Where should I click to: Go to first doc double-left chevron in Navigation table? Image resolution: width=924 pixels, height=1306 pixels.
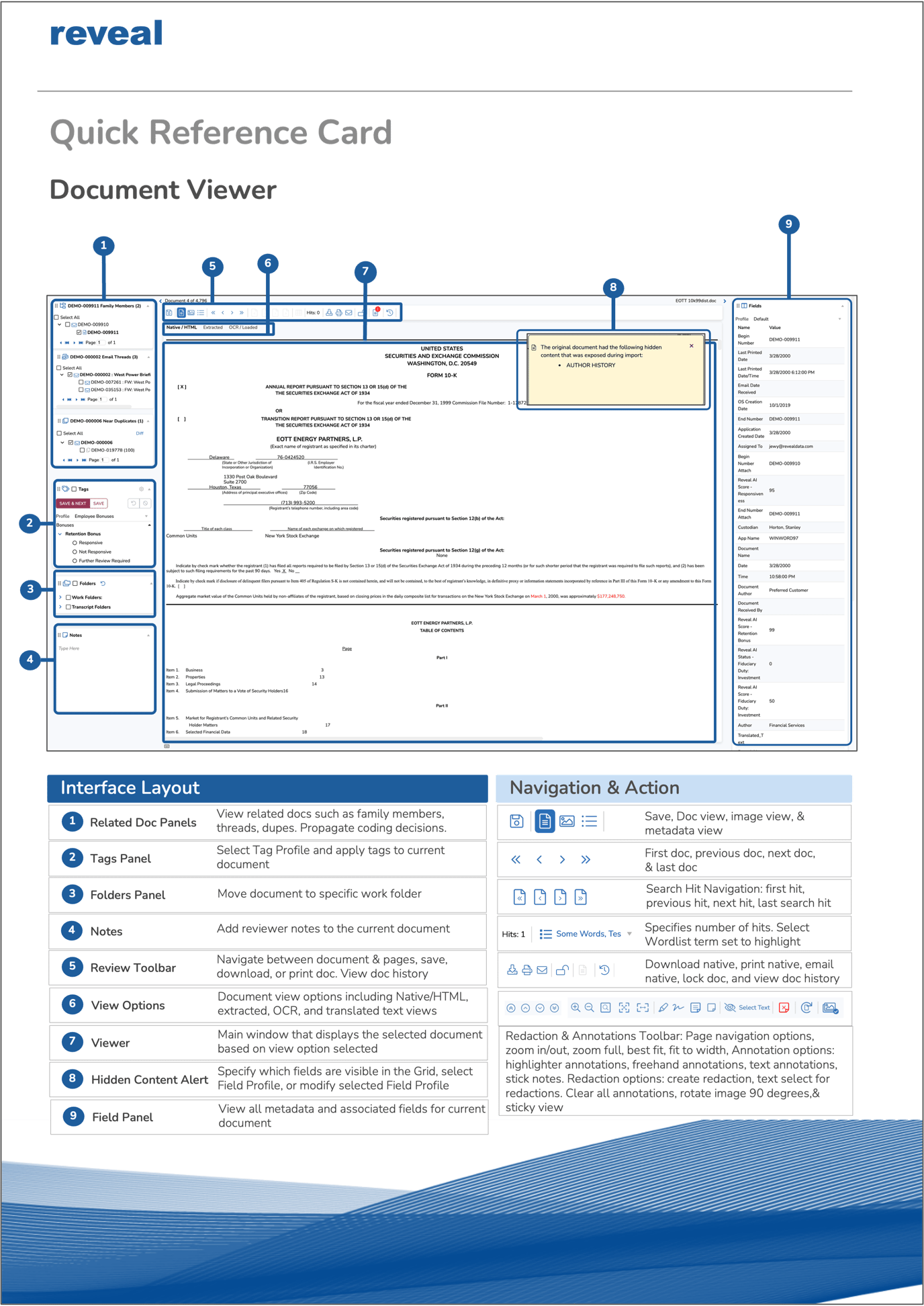click(516, 859)
